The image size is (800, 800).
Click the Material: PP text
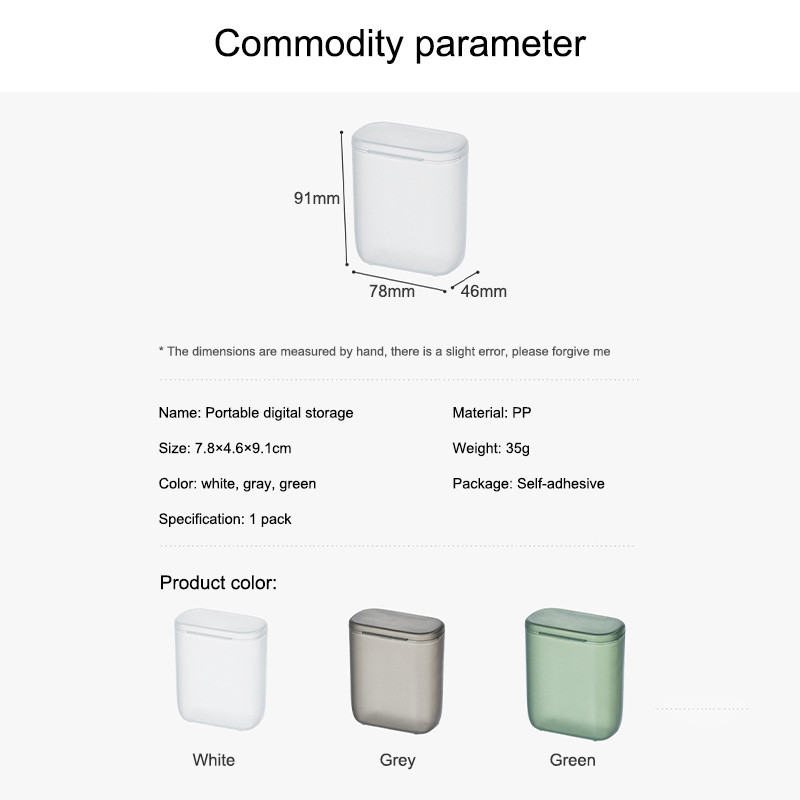[x=492, y=413]
